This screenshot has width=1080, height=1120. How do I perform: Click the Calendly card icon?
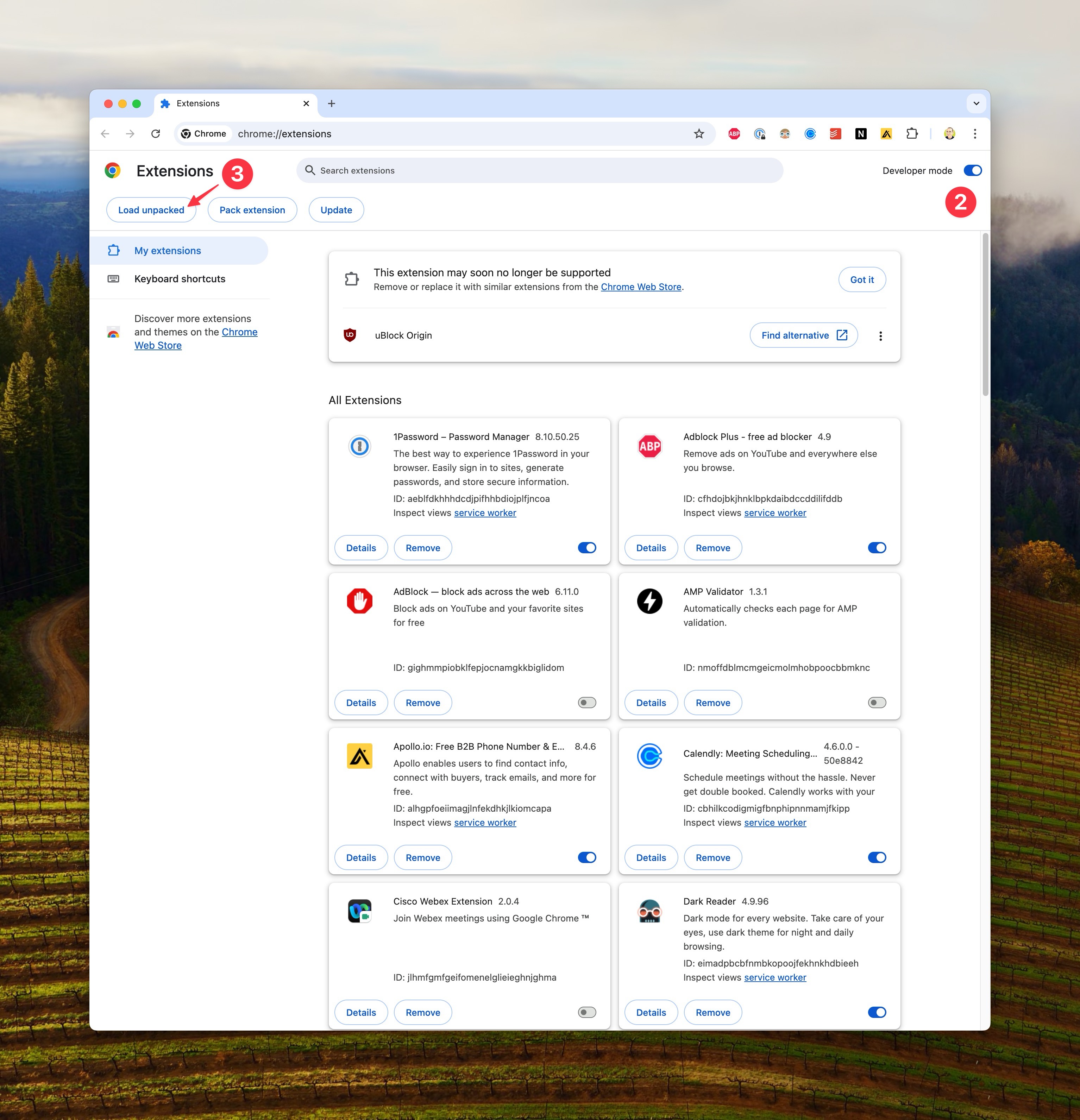pos(650,756)
